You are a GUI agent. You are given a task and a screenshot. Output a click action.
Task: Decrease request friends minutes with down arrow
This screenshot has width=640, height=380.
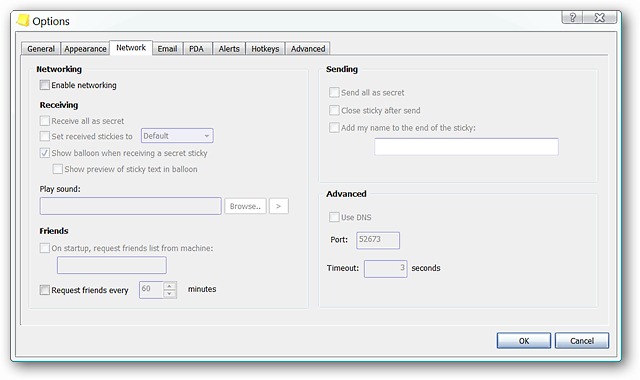pyautogui.click(x=170, y=294)
